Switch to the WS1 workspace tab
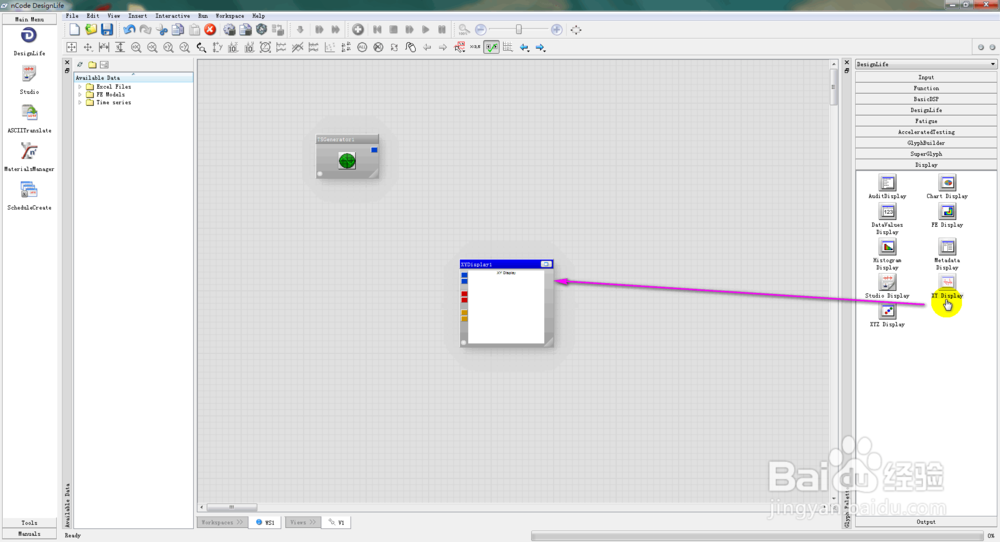This screenshot has width=1000, height=542. point(265,522)
